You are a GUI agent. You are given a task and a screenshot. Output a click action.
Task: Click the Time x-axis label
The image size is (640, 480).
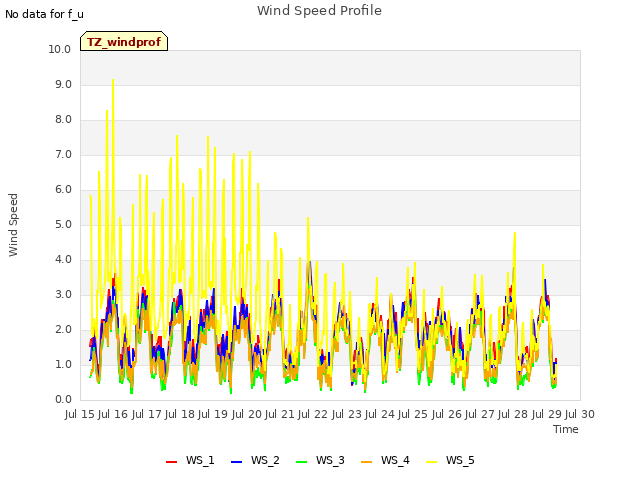[x=566, y=429]
